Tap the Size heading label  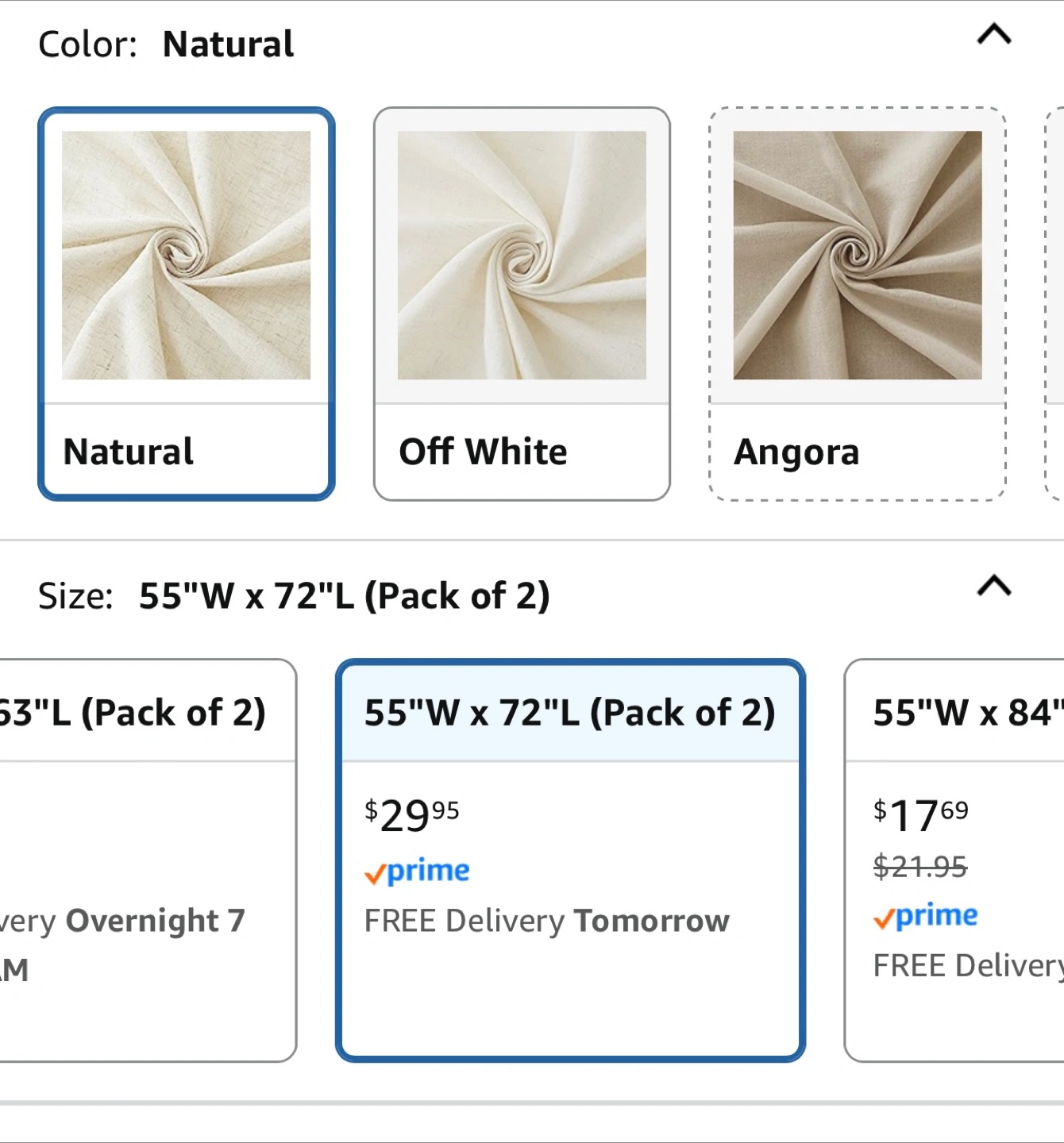pos(76,596)
